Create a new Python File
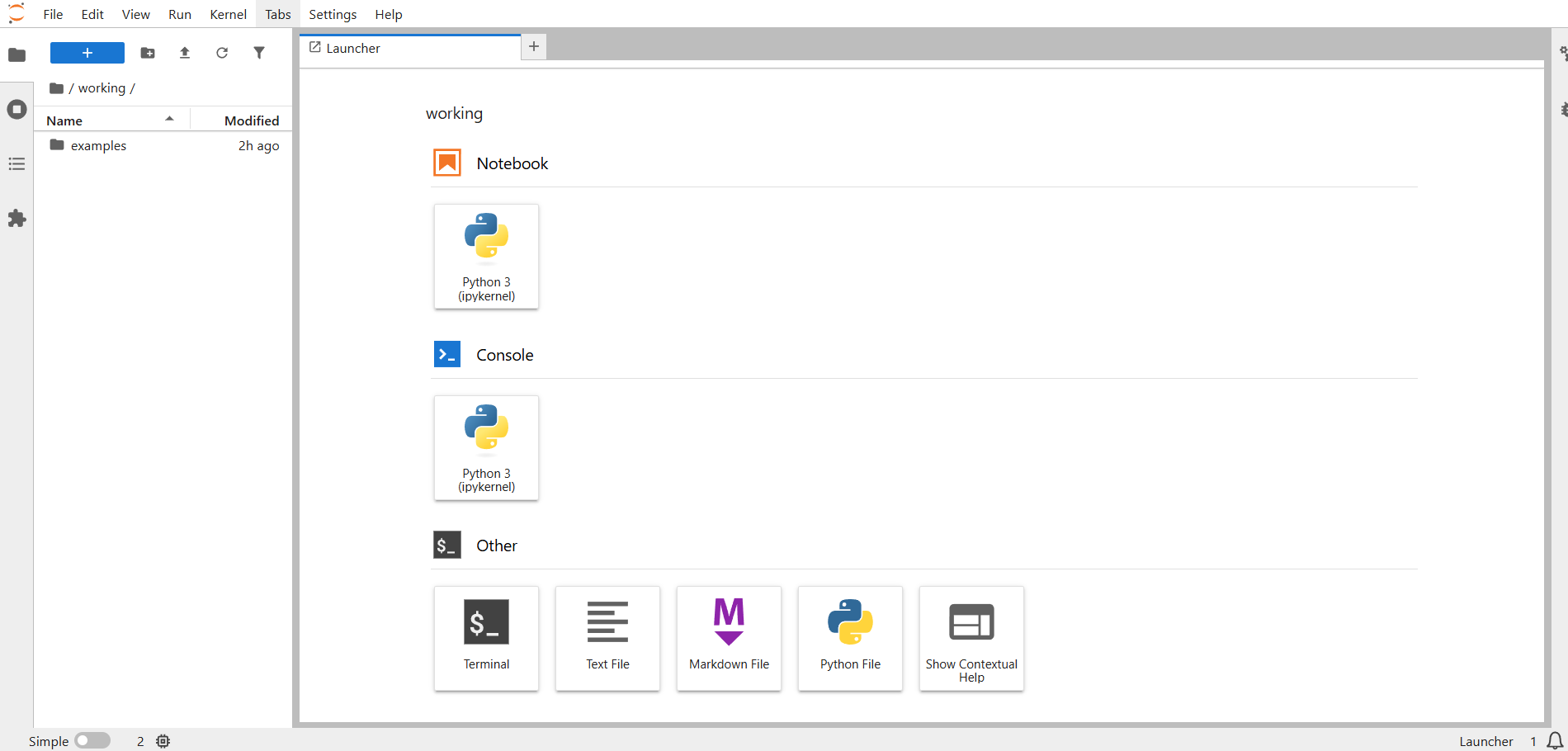 click(850, 639)
